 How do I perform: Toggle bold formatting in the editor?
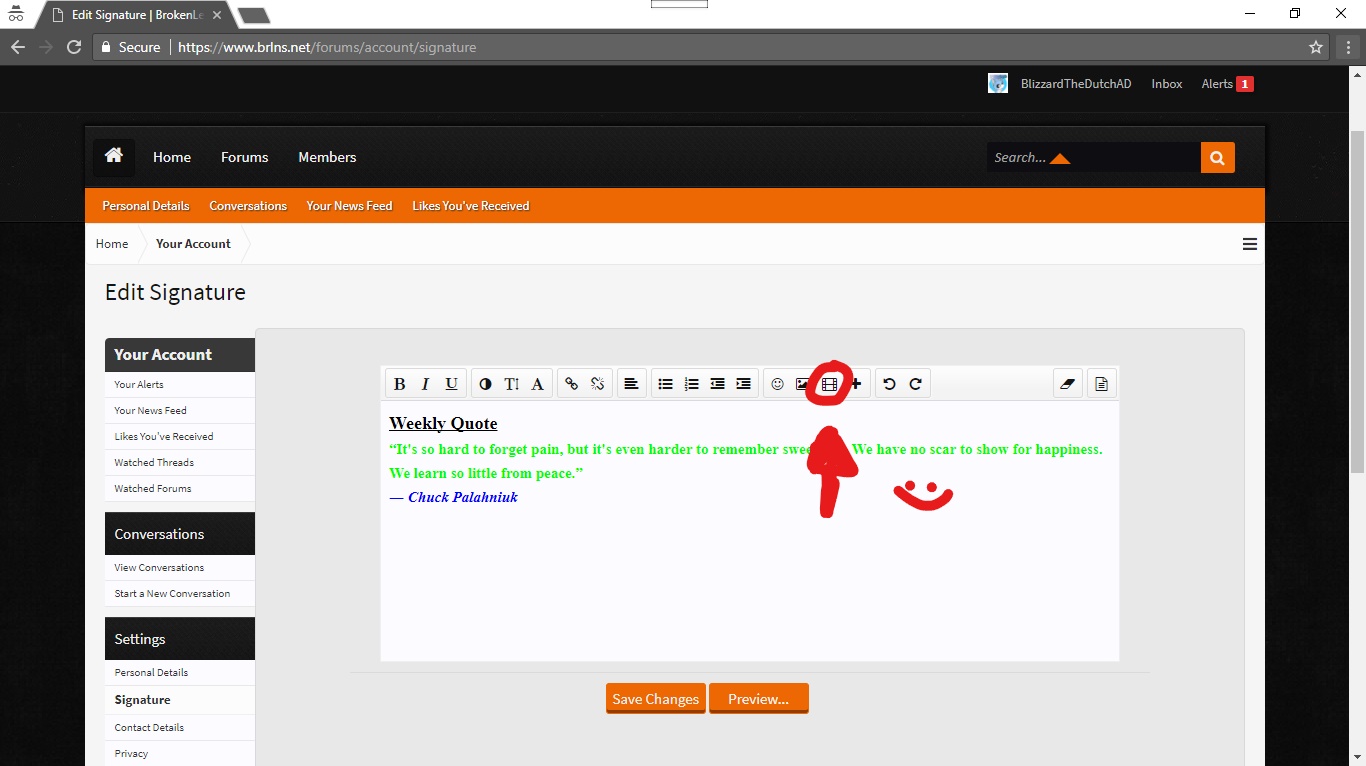pyautogui.click(x=399, y=384)
